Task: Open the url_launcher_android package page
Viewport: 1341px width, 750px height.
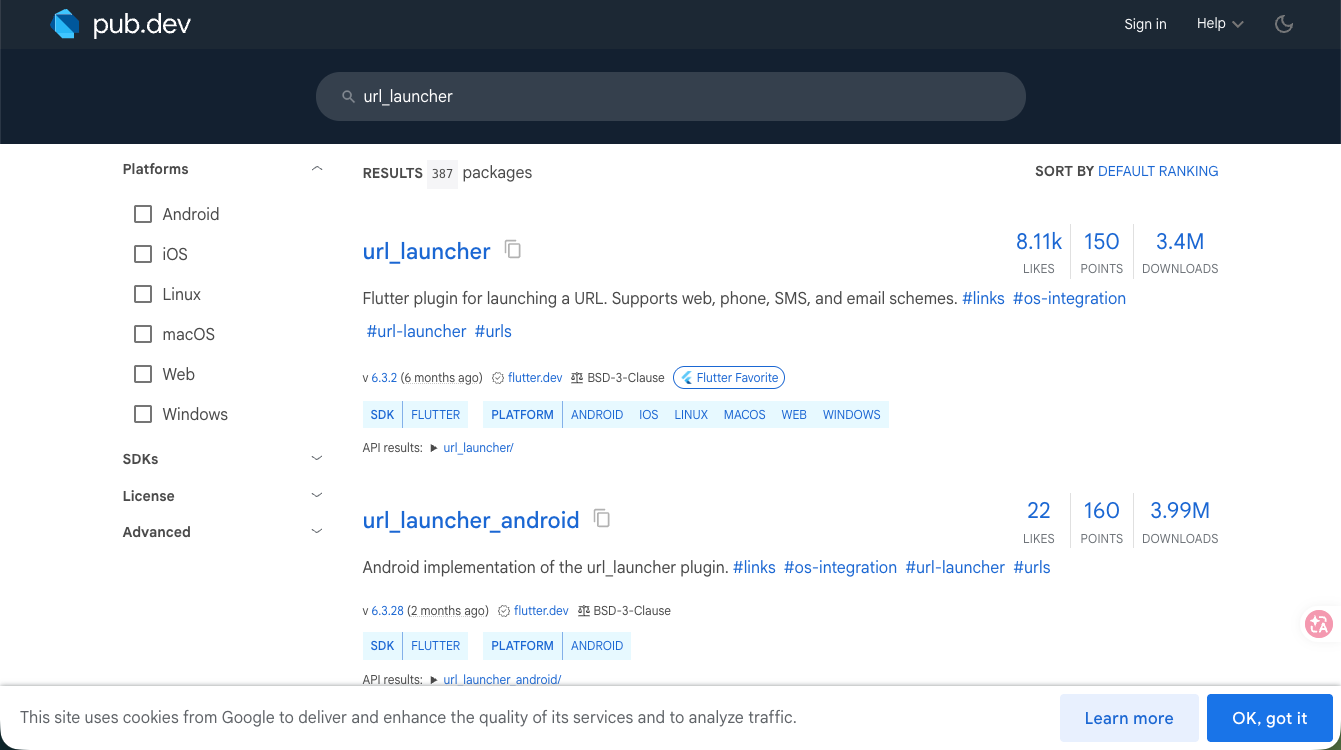Action: click(471, 520)
